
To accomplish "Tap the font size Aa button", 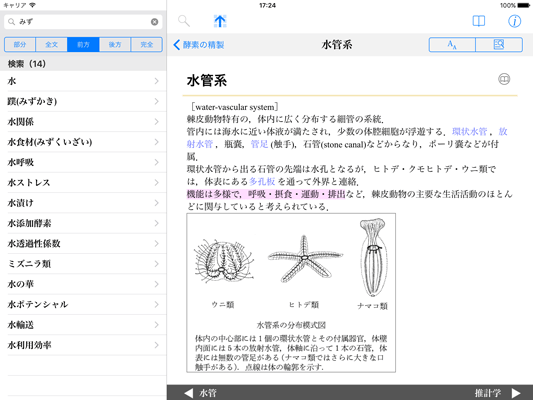I will [x=452, y=45].
